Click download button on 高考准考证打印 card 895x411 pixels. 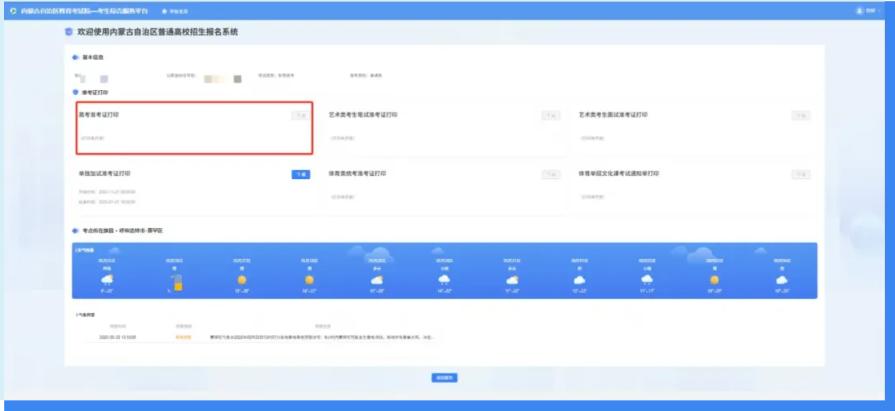tap(300, 116)
